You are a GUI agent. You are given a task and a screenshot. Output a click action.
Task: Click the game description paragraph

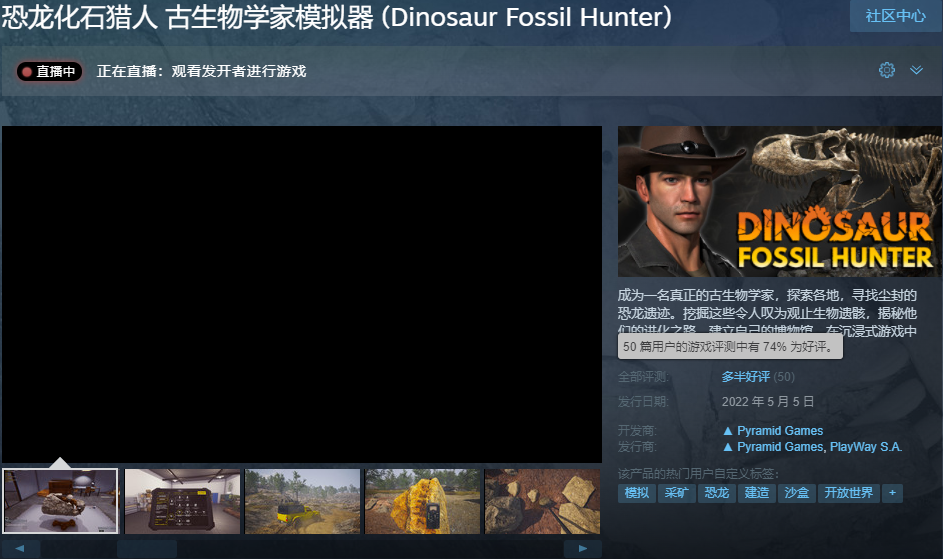click(x=767, y=313)
